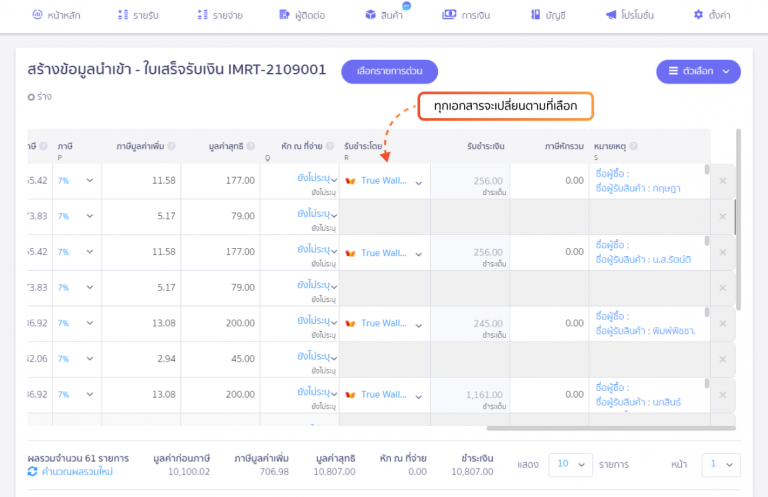Open the สินค้า products menu
This screenshot has width=768, height=497.
coord(384,15)
